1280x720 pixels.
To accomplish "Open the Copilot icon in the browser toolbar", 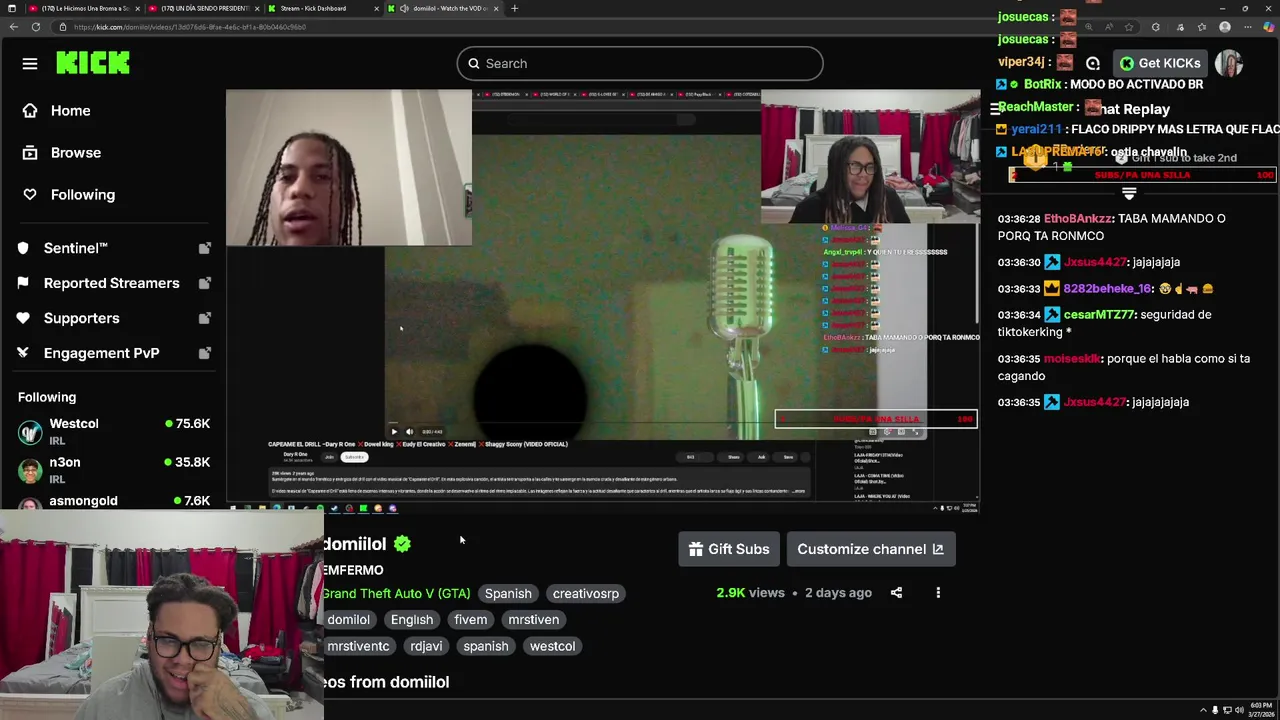I will pyautogui.click(x=1270, y=27).
